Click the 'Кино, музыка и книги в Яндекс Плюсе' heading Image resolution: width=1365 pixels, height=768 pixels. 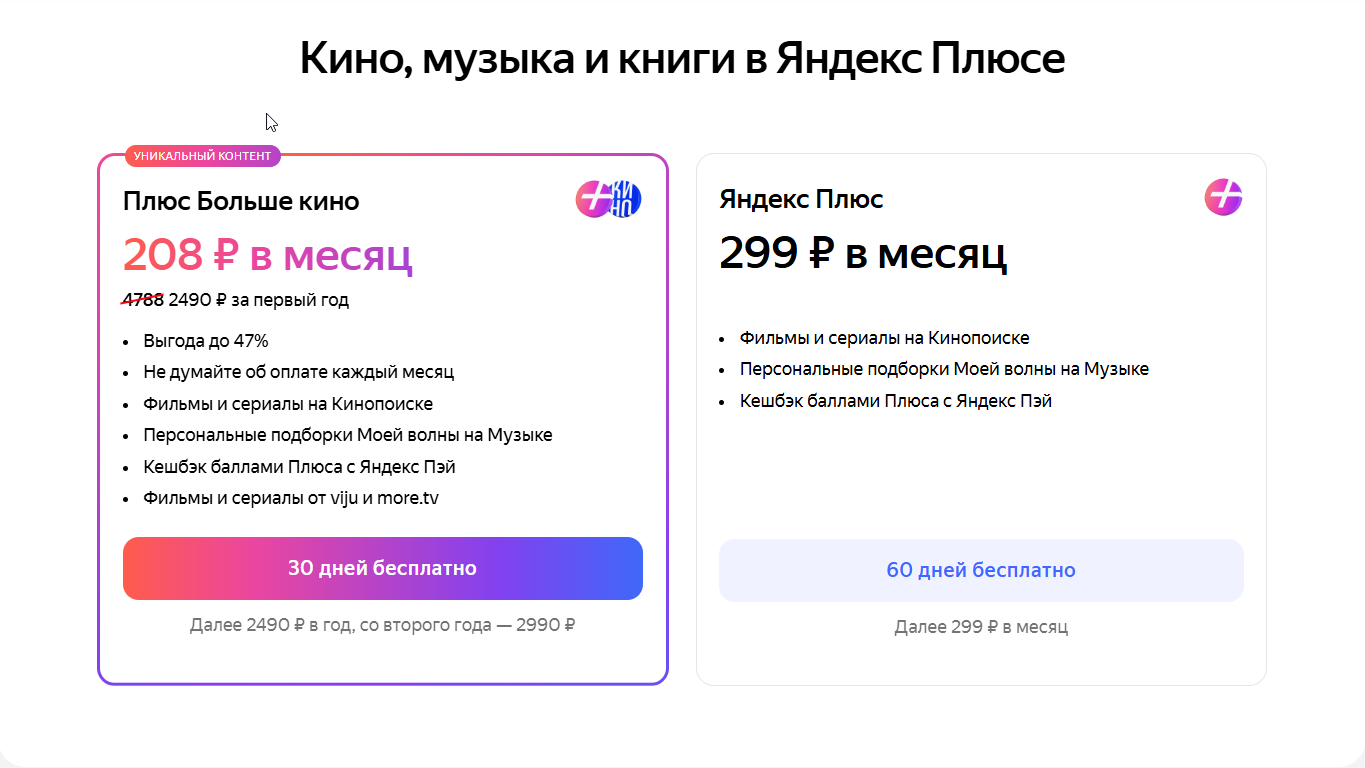[682, 59]
